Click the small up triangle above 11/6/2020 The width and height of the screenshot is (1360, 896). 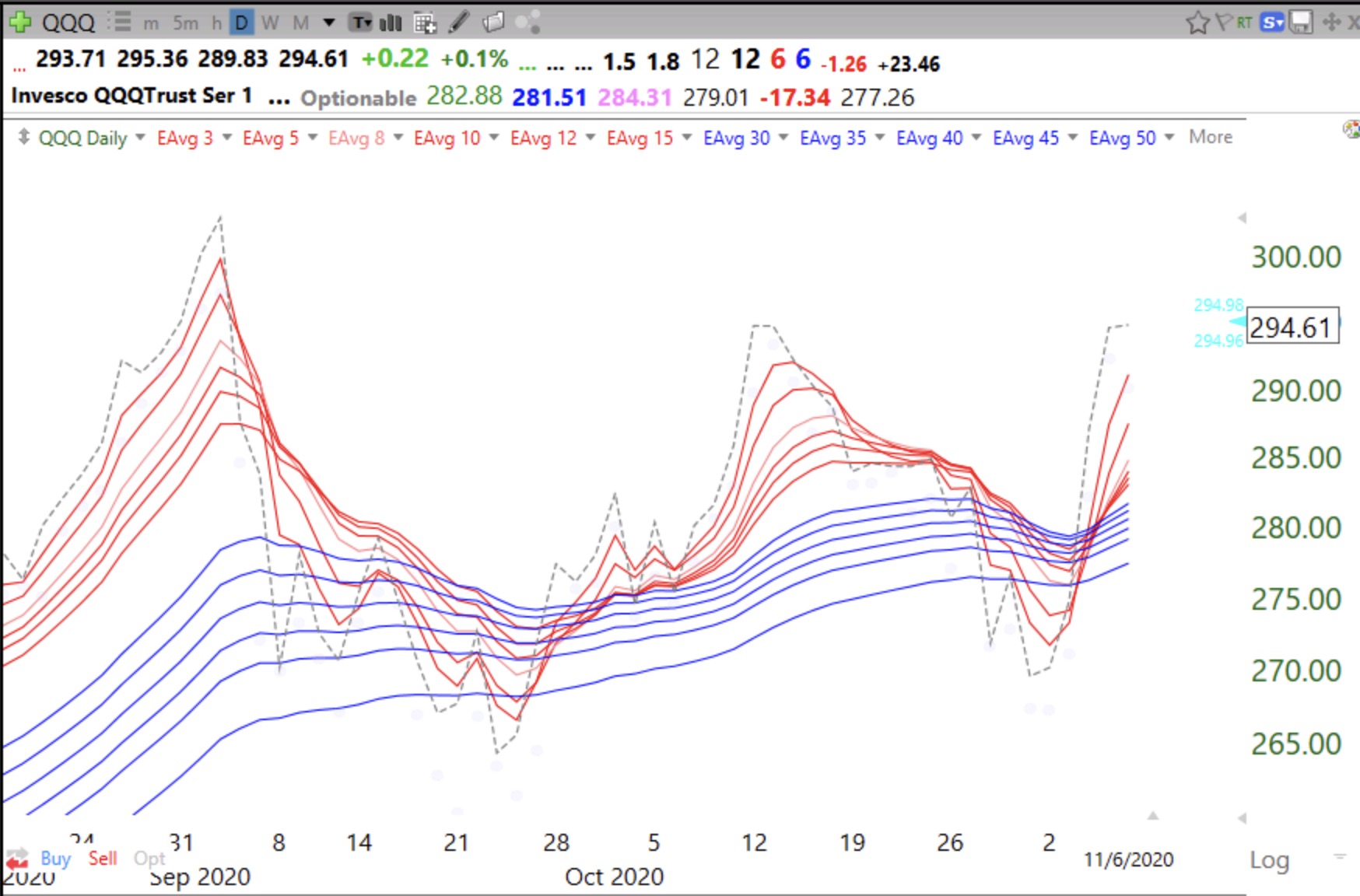pyautogui.click(x=1153, y=815)
